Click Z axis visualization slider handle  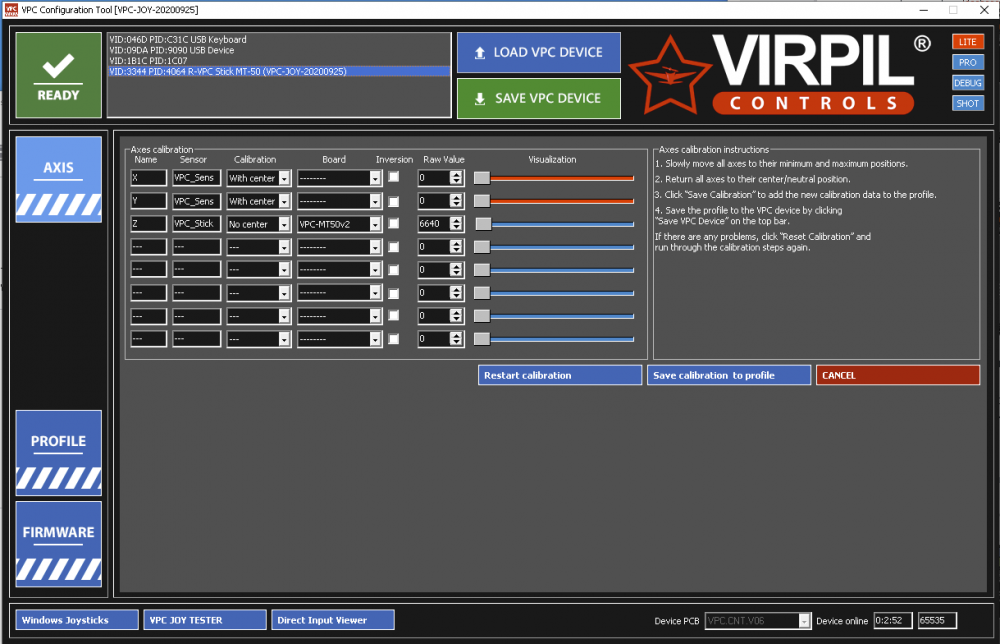point(484,224)
